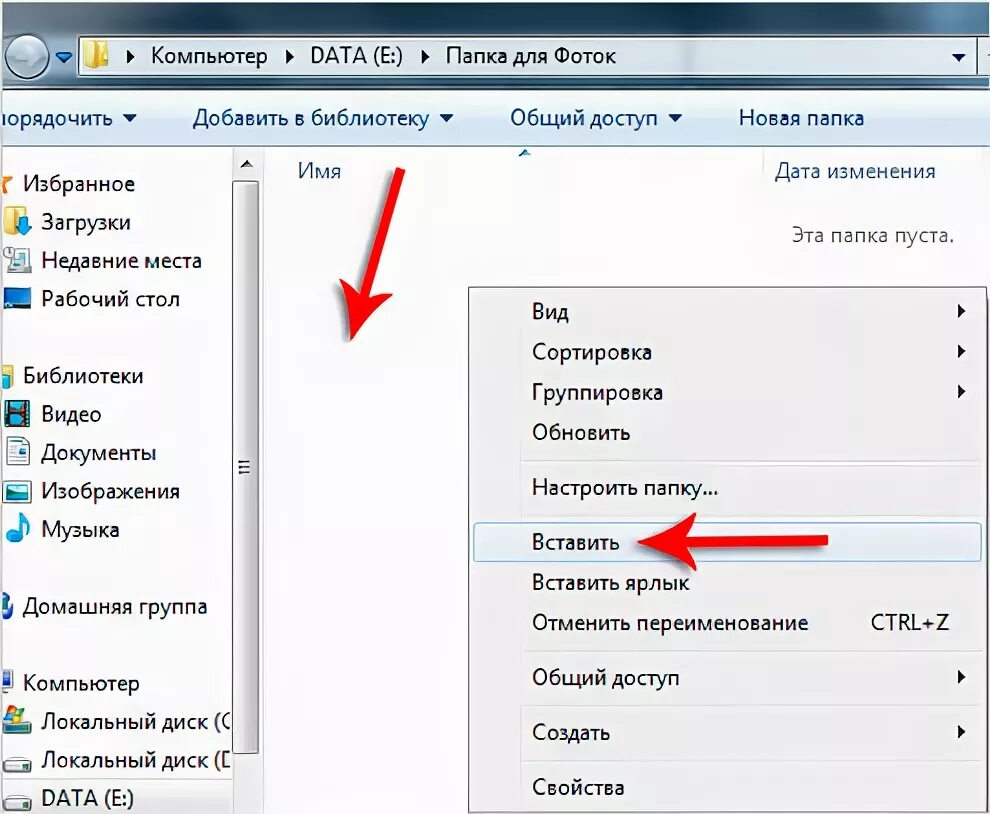Open the Изображения library
The width and height of the screenshot is (990, 814).
click(110, 491)
